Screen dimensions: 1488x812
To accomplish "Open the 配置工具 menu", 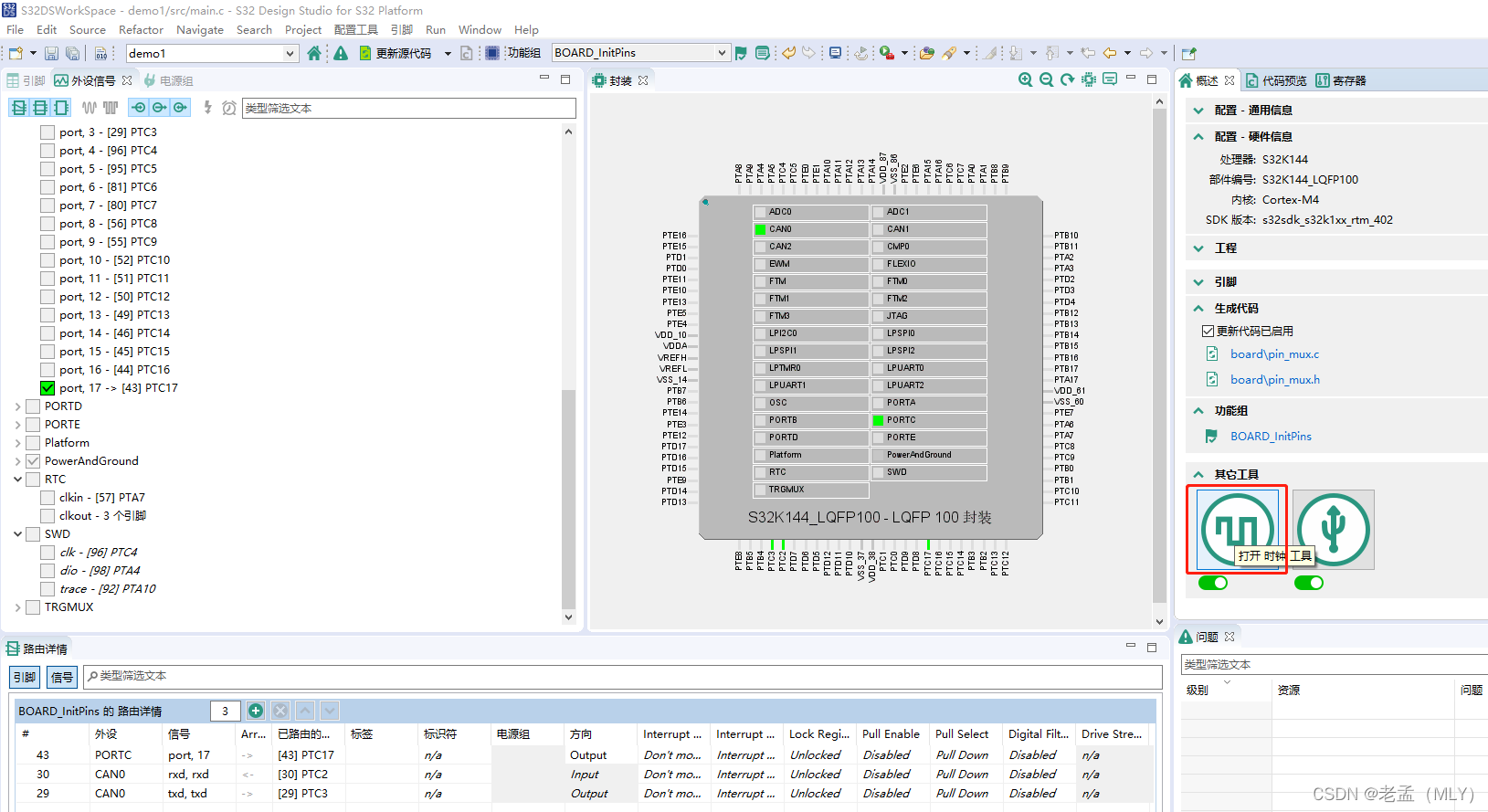I will (355, 29).
